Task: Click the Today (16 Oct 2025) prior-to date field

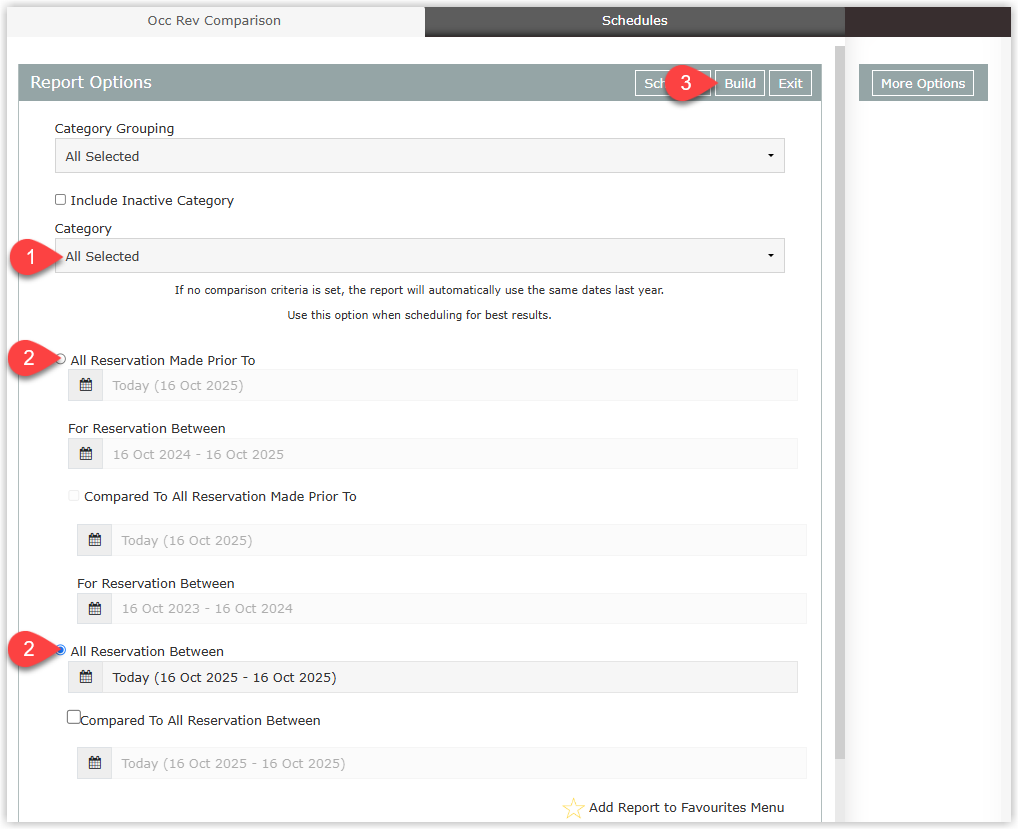Action: [x=450, y=385]
